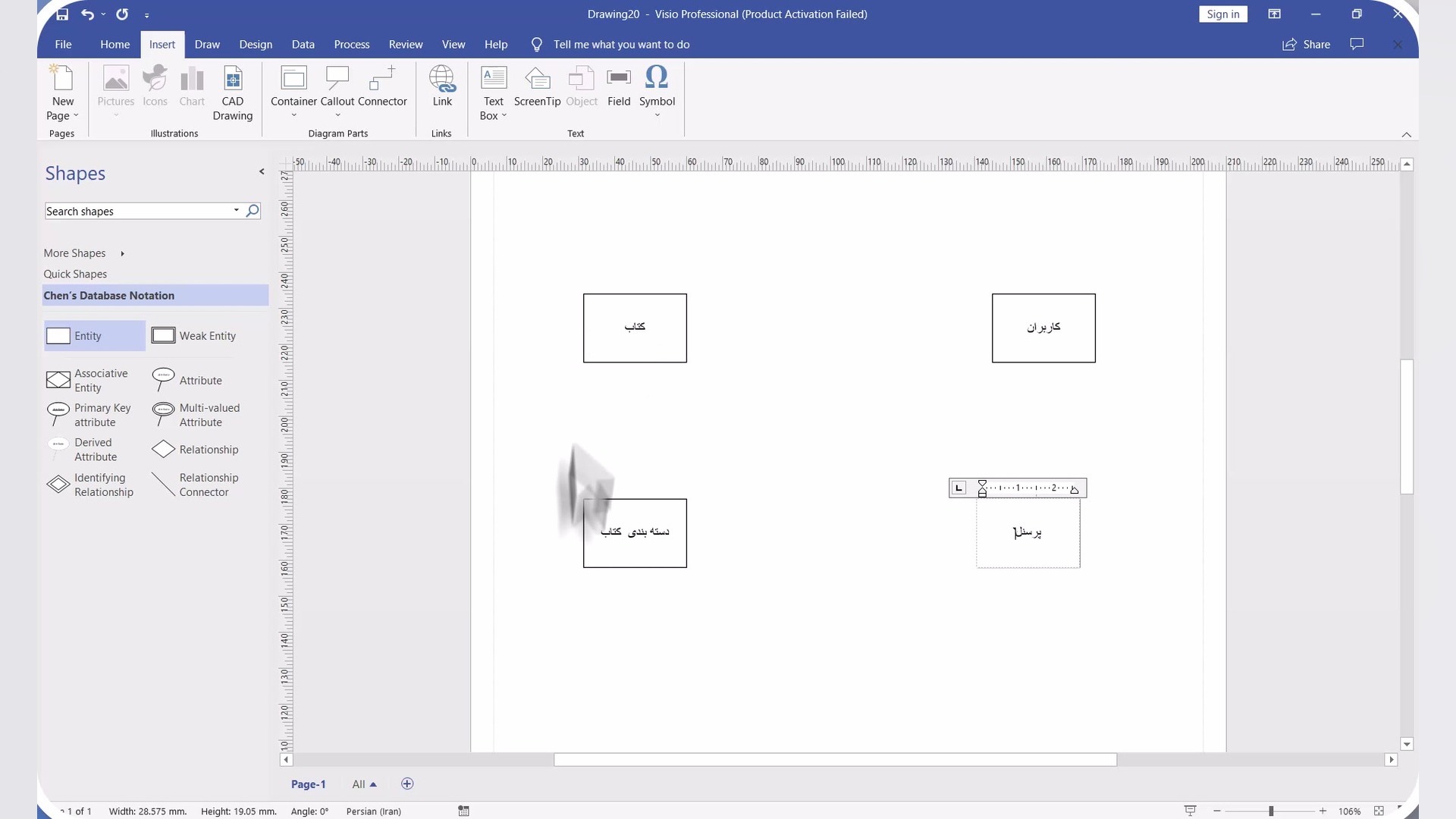Expand the Text Box dropdown

504,115
